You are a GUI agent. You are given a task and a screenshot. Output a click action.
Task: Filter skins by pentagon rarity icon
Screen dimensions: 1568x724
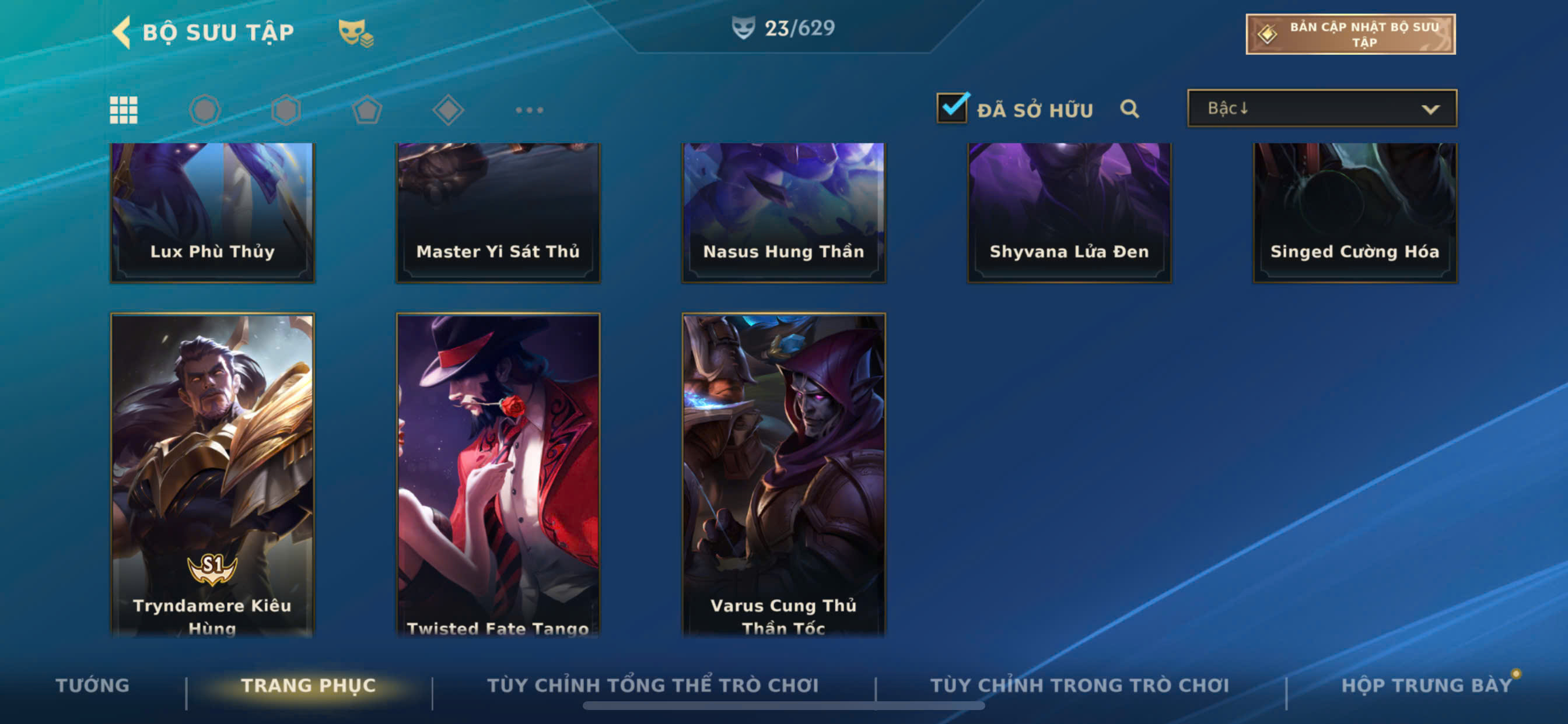point(367,110)
